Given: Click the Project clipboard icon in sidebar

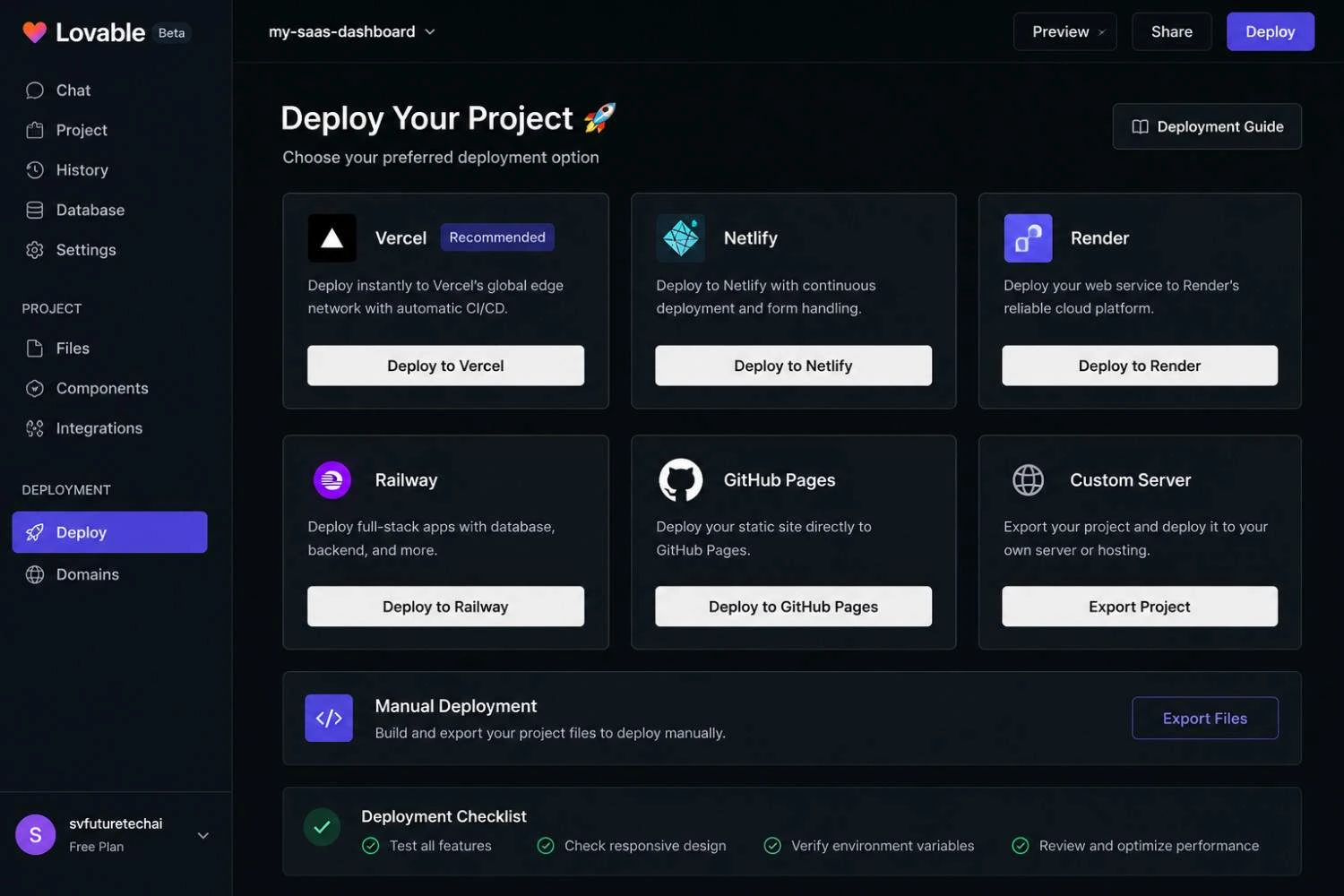Looking at the screenshot, I should 35,130.
